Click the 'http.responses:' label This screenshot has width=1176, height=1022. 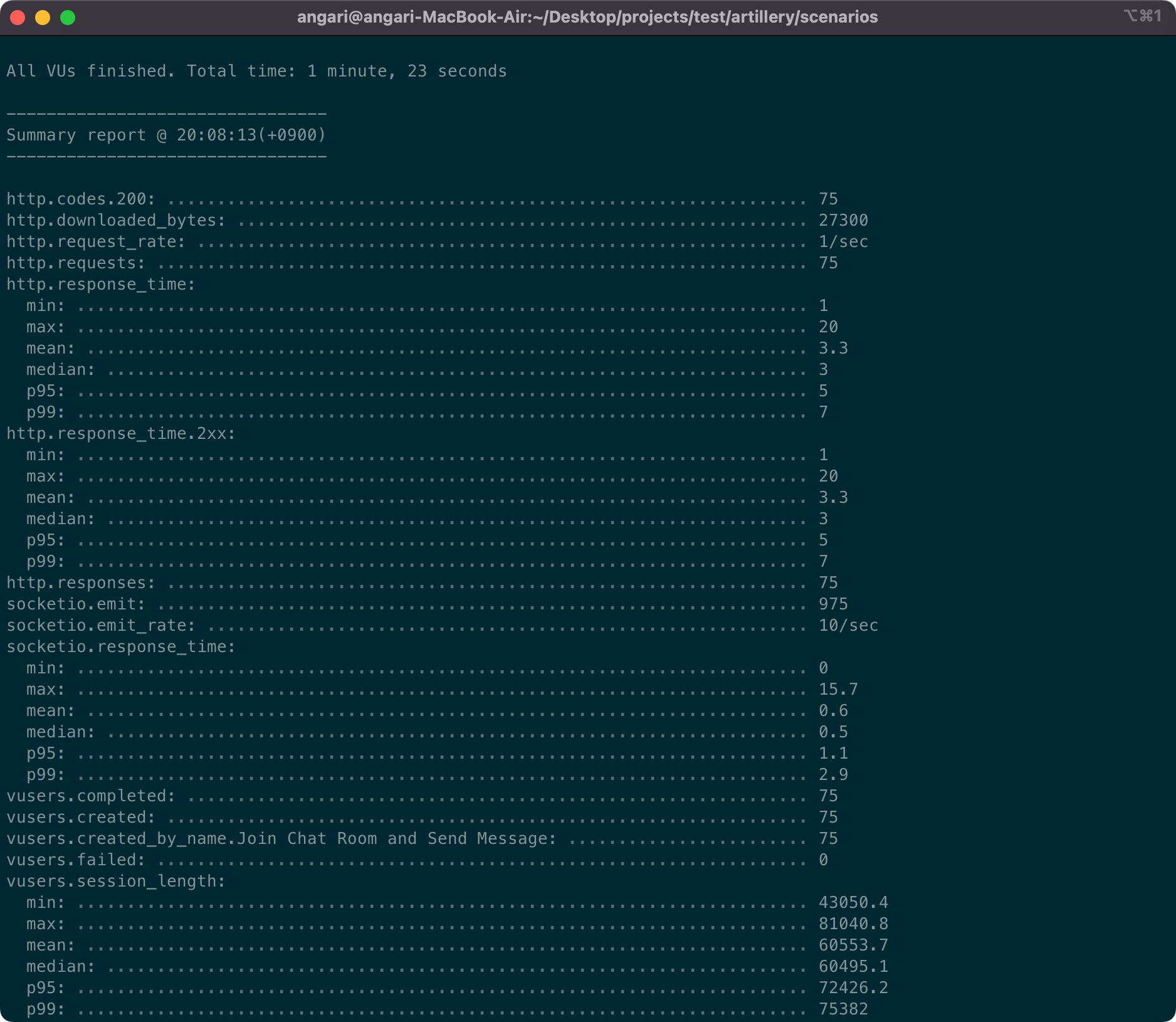(x=81, y=582)
